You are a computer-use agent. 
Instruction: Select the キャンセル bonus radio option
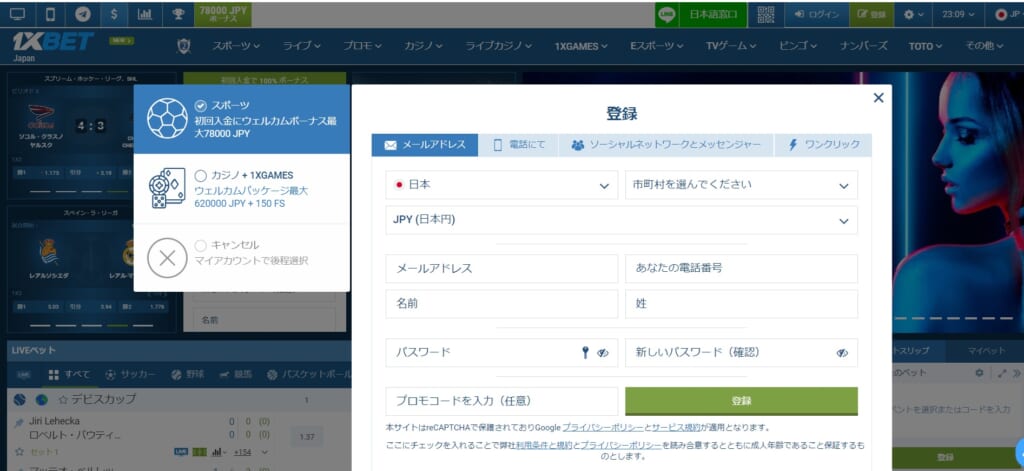pos(200,245)
